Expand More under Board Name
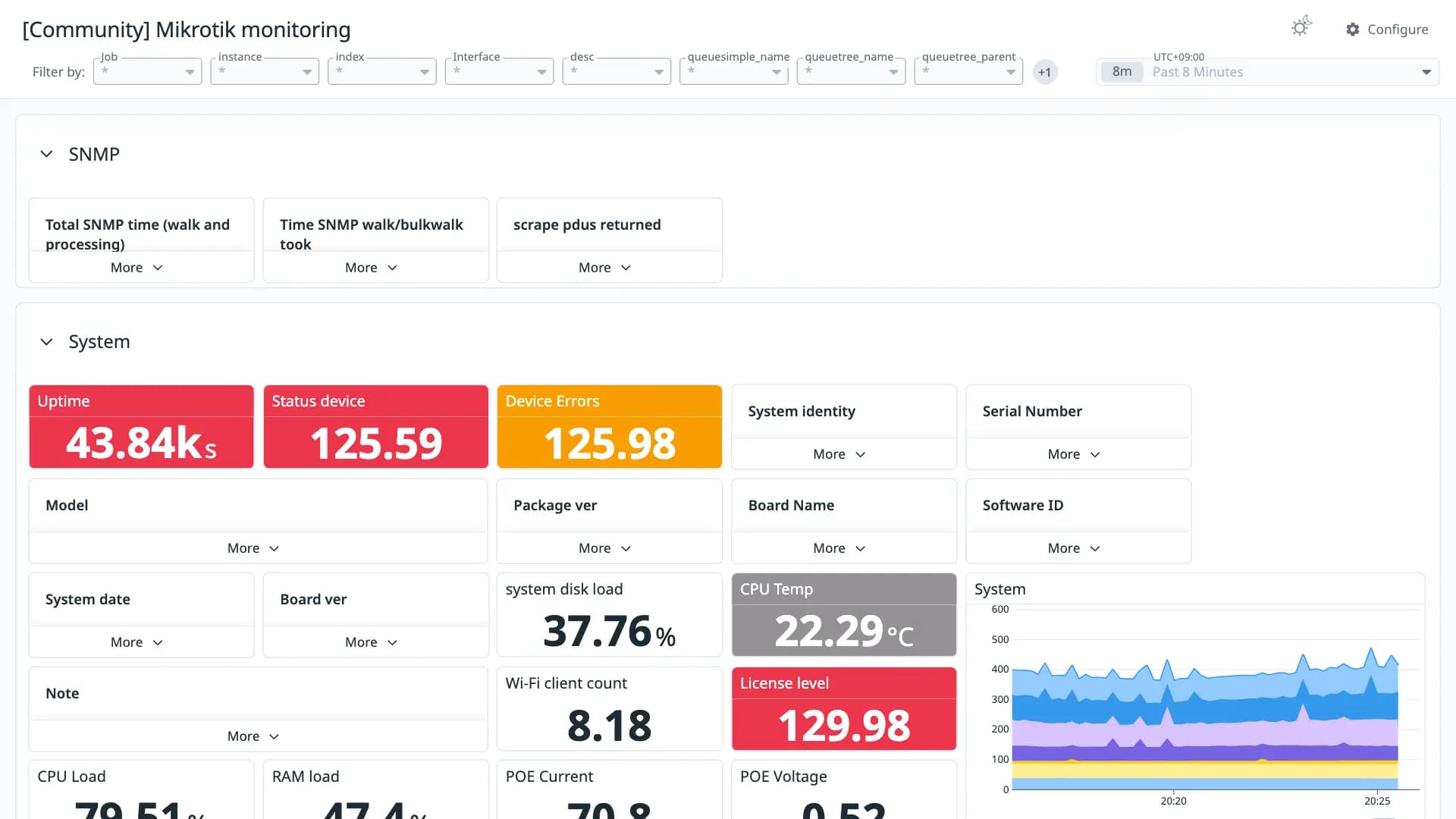Viewport: 1456px width, 819px height. [x=839, y=548]
